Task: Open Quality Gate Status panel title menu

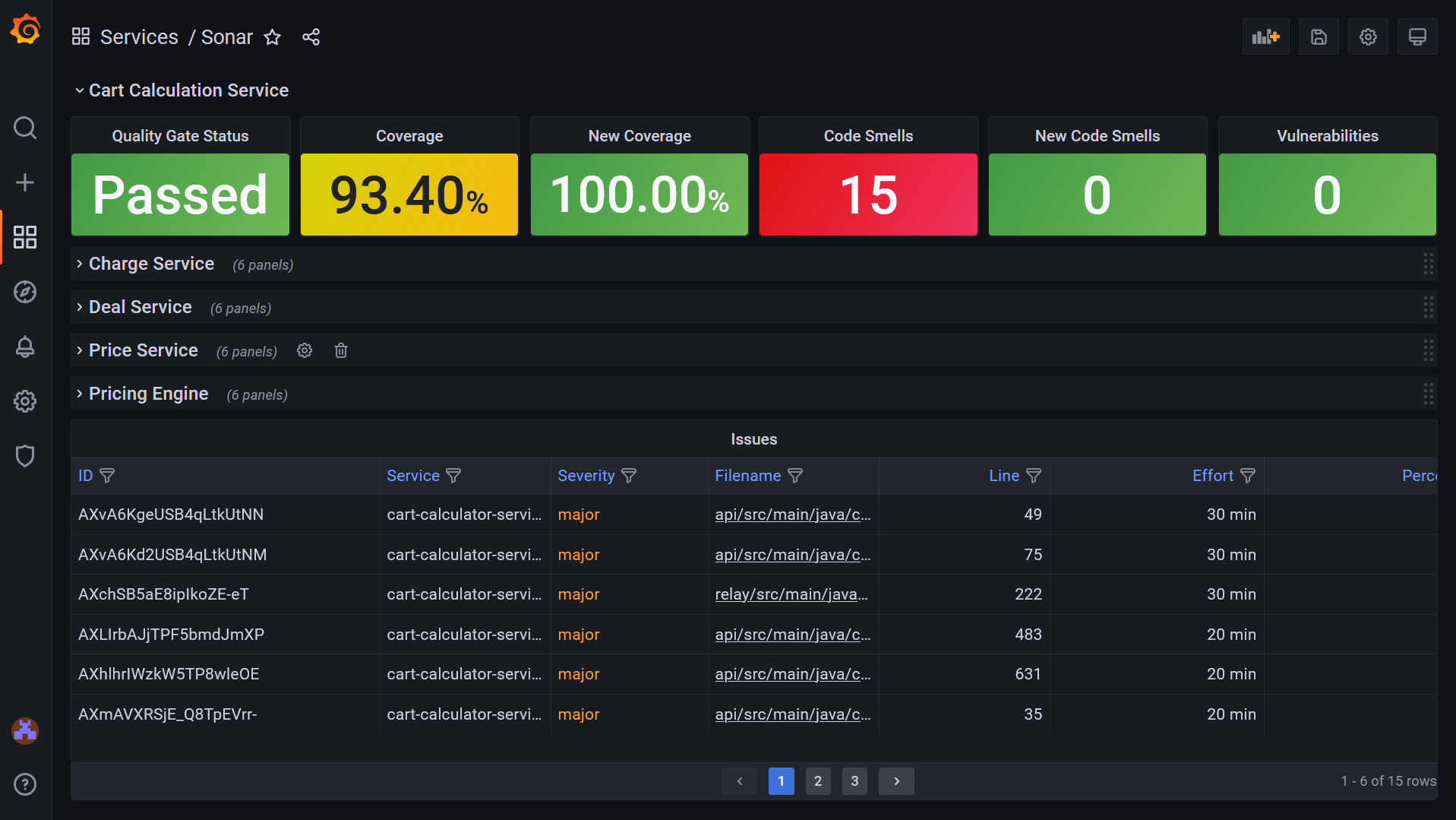Action: click(x=181, y=136)
